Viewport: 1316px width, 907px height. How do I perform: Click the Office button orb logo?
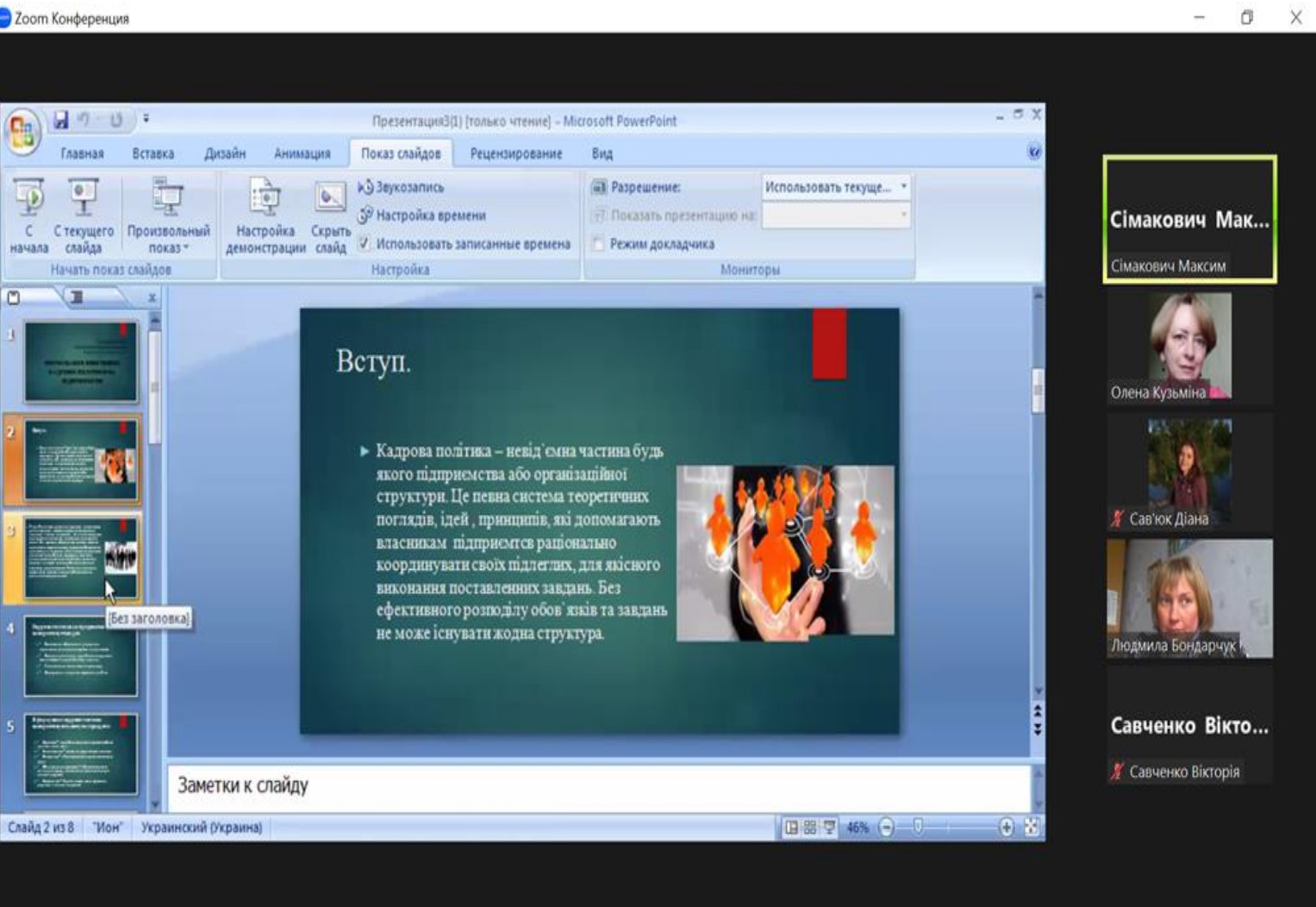(x=22, y=133)
